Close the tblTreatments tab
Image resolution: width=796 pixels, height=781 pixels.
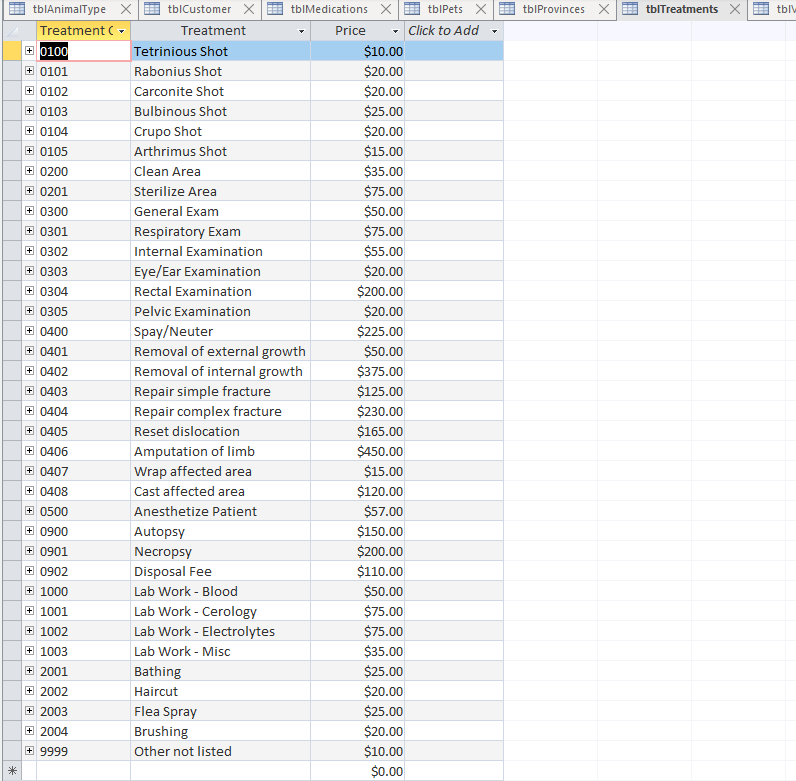point(735,9)
